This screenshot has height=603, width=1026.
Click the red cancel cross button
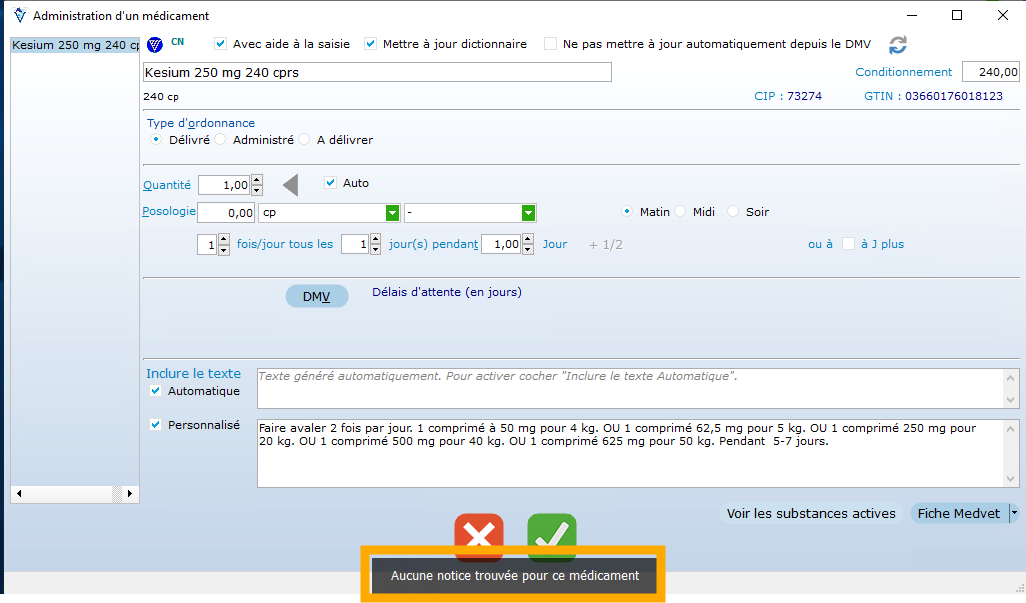coord(479,536)
